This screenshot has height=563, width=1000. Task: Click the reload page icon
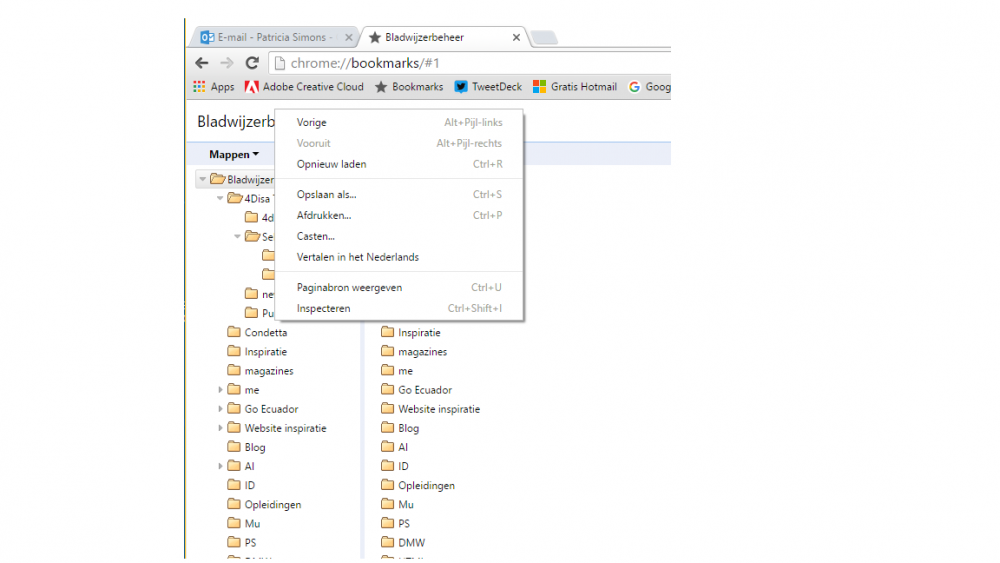[252, 62]
